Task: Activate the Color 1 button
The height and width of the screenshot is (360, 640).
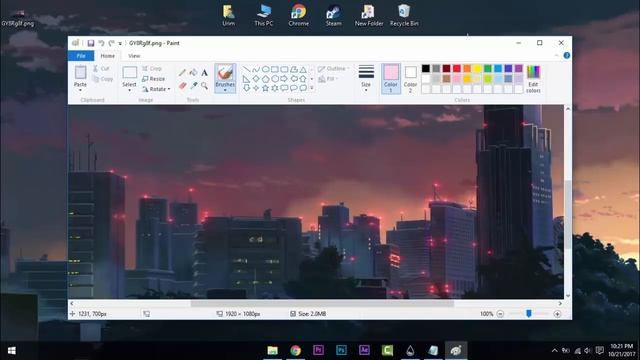Action: 391,79
